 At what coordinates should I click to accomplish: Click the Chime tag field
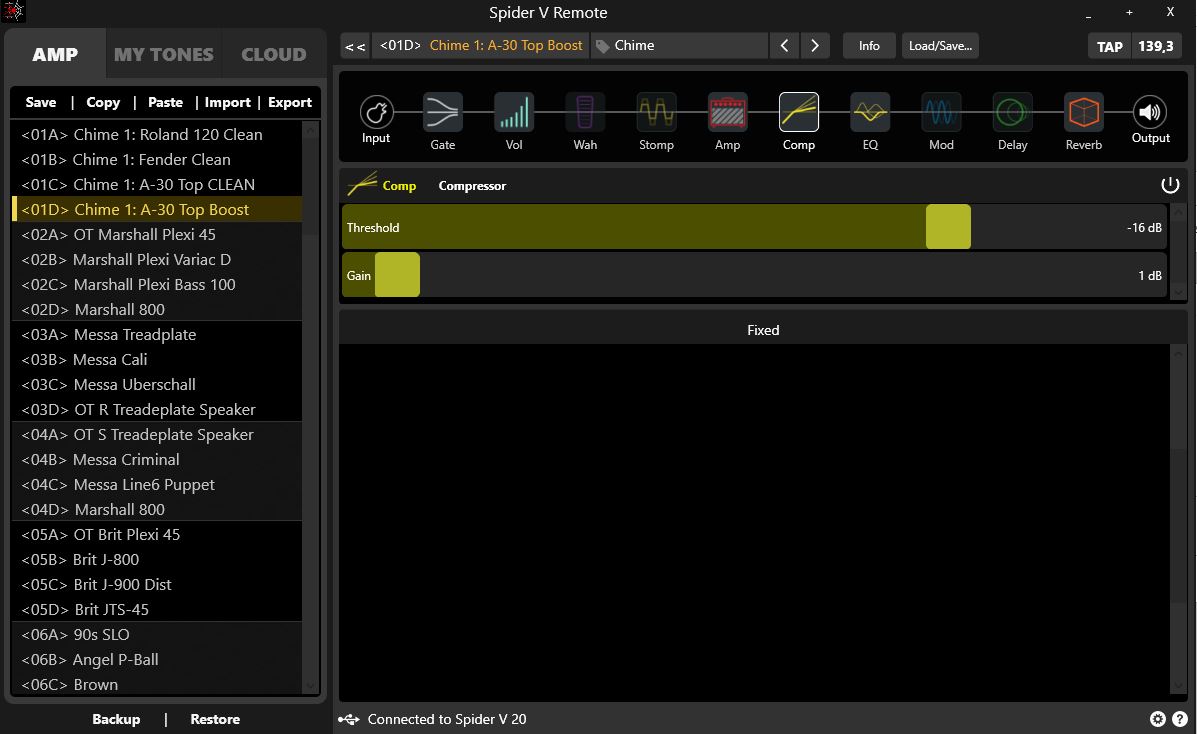coord(679,46)
